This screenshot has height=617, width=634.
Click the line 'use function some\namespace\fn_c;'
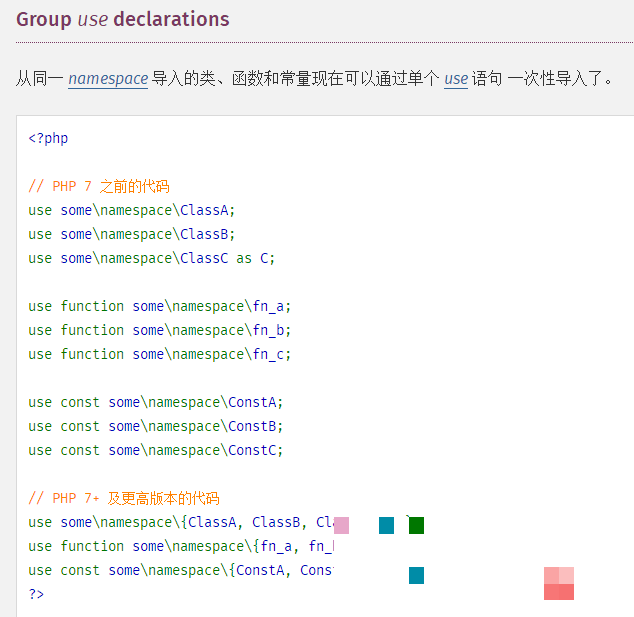160,354
